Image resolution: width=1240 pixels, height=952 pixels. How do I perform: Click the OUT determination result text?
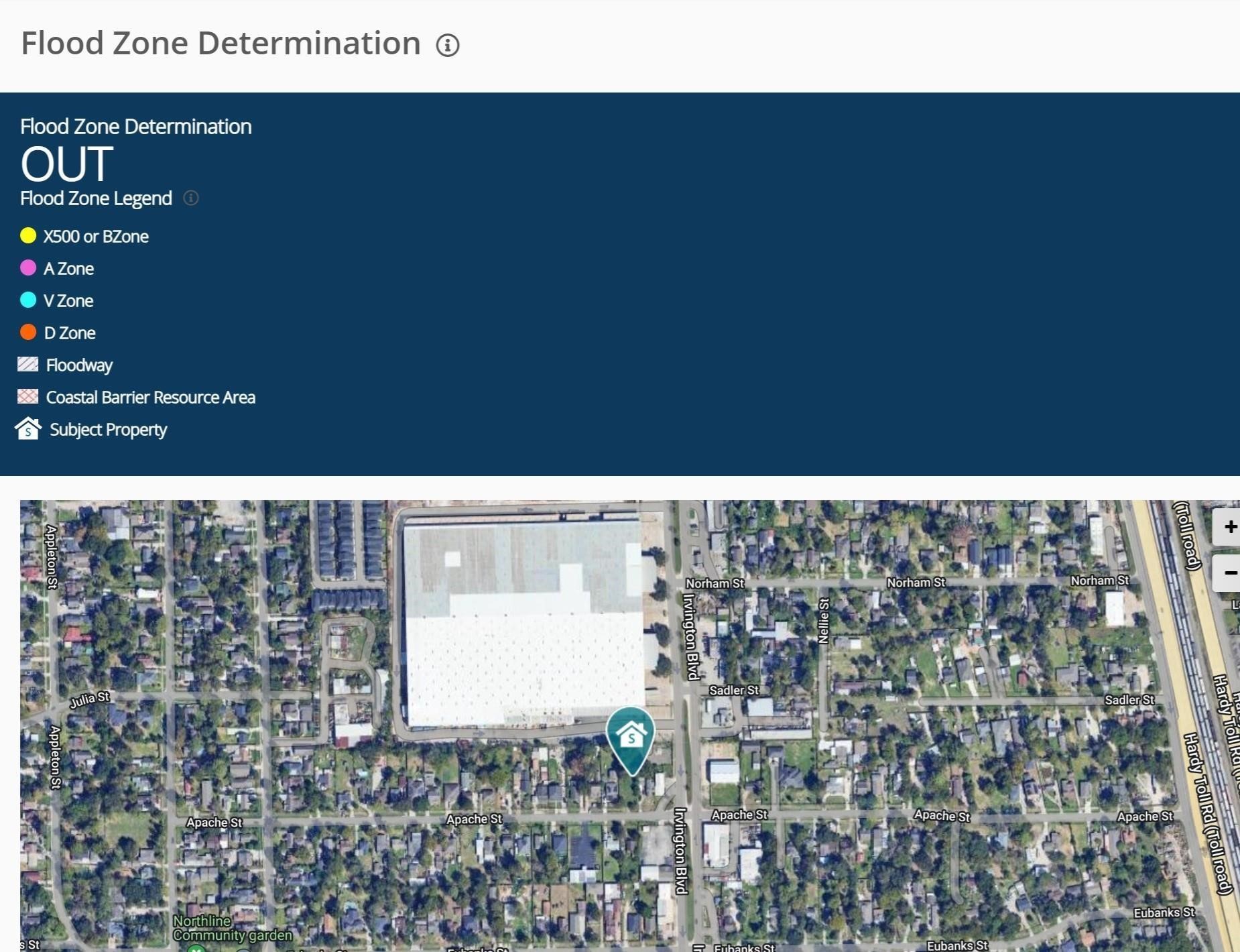coord(67,164)
